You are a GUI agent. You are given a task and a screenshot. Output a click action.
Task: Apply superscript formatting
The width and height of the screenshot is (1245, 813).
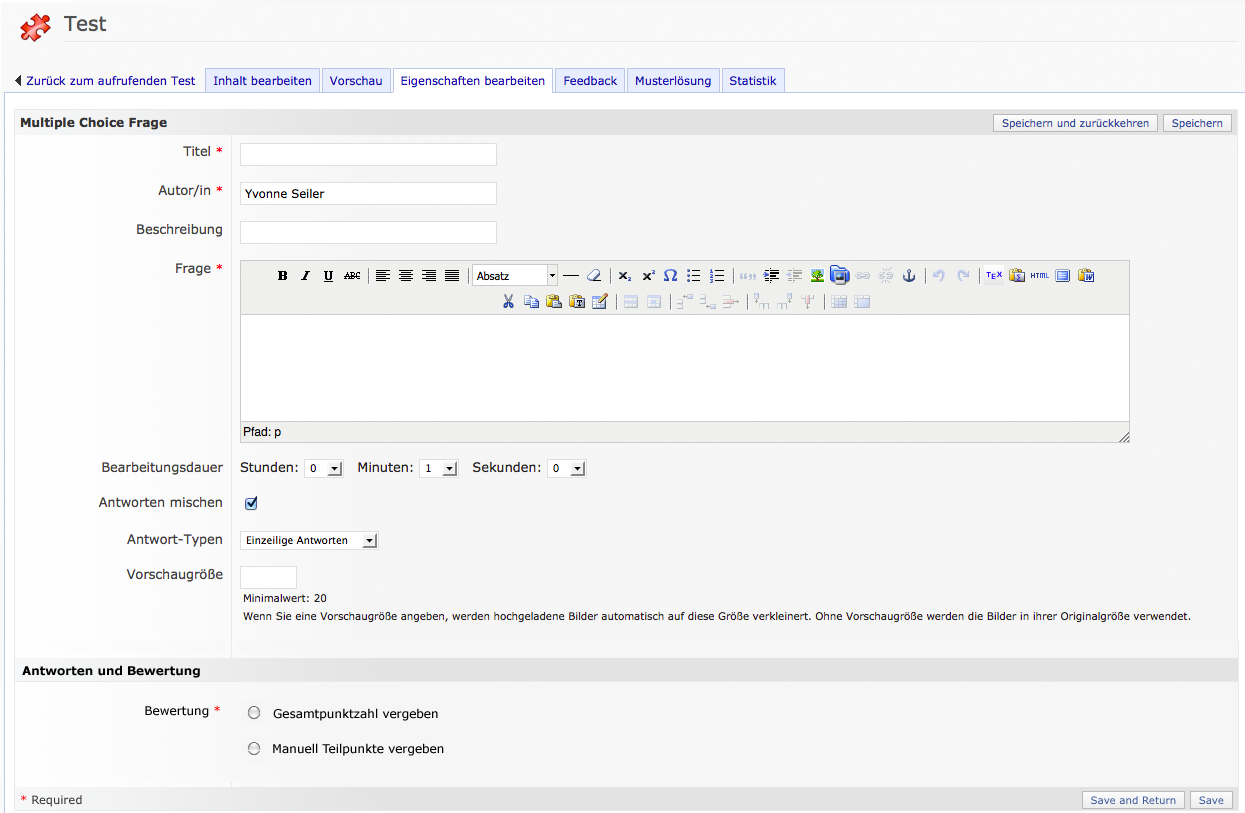[x=648, y=276]
